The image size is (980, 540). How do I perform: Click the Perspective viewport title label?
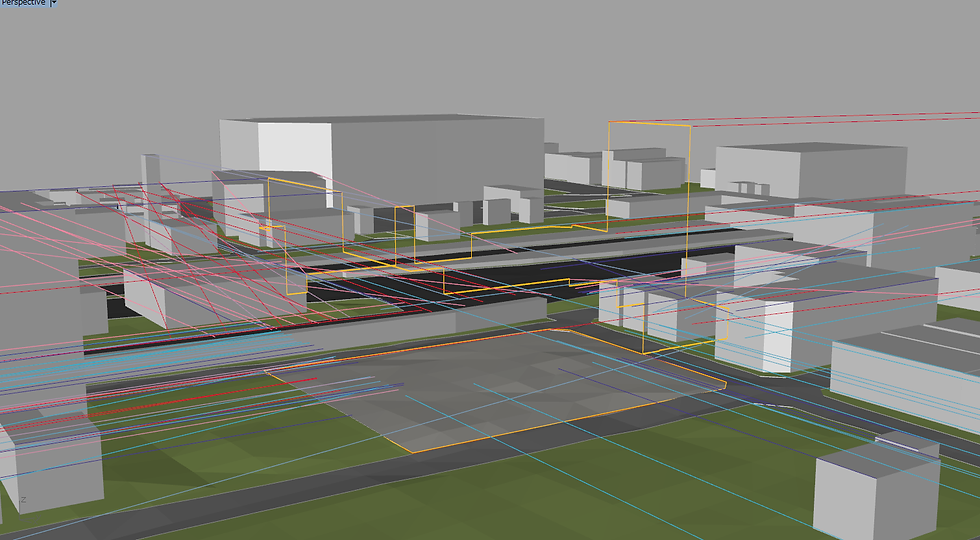point(23,2)
